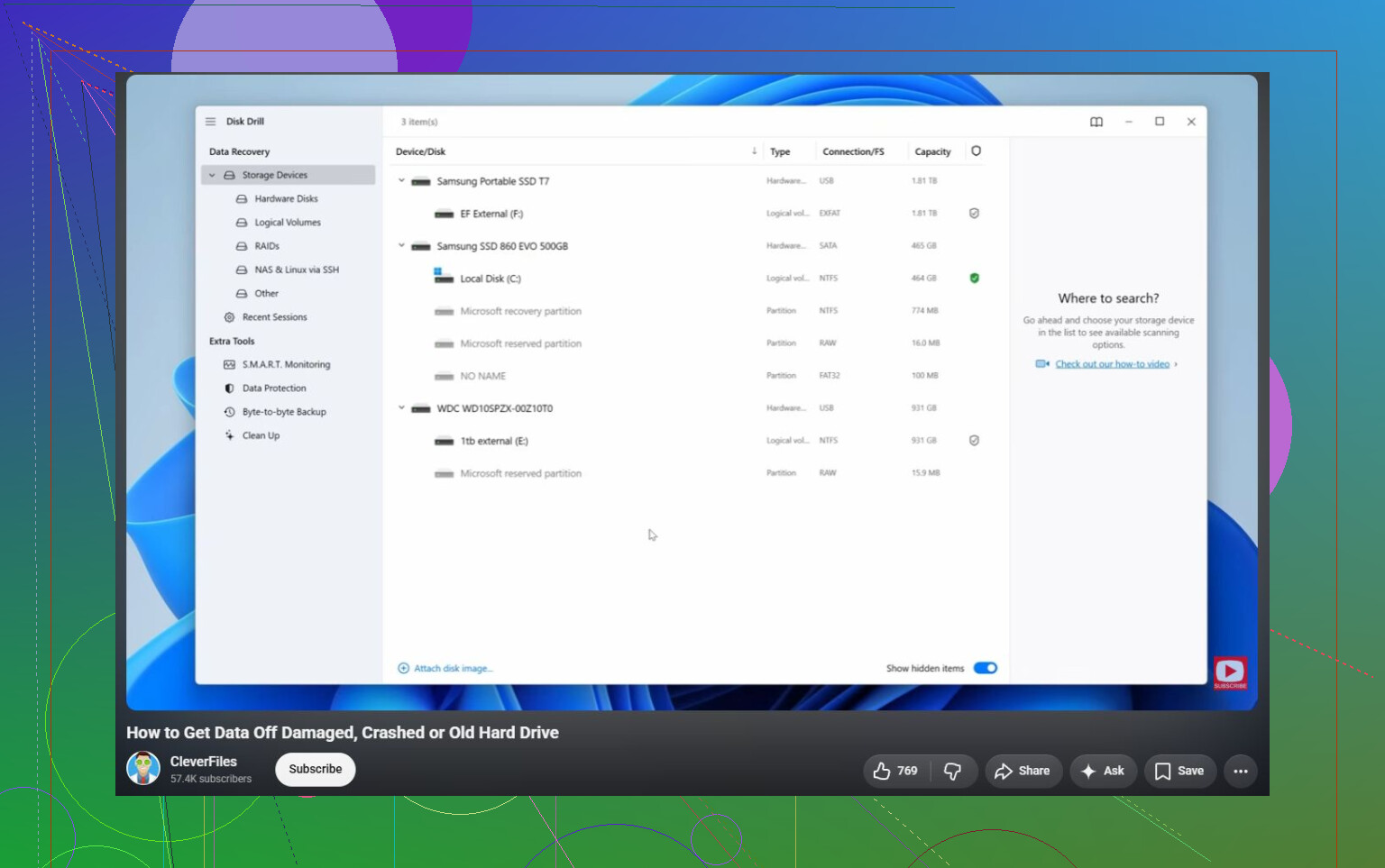Click the Recent Sessions gear icon
Screen dimensions: 1385x868
pyautogui.click(x=229, y=317)
